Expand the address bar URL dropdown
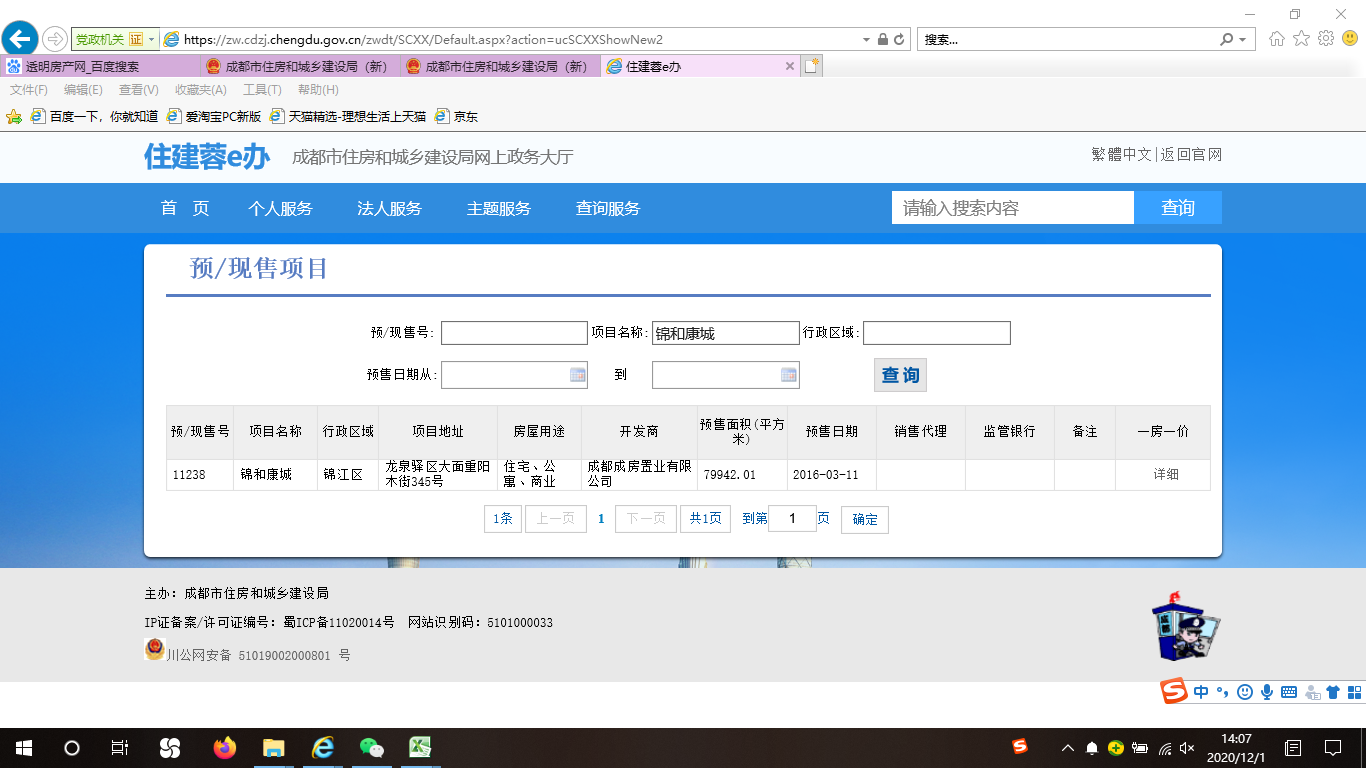The height and width of the screenshot is (768, 1366). click(x=866, y=40)
